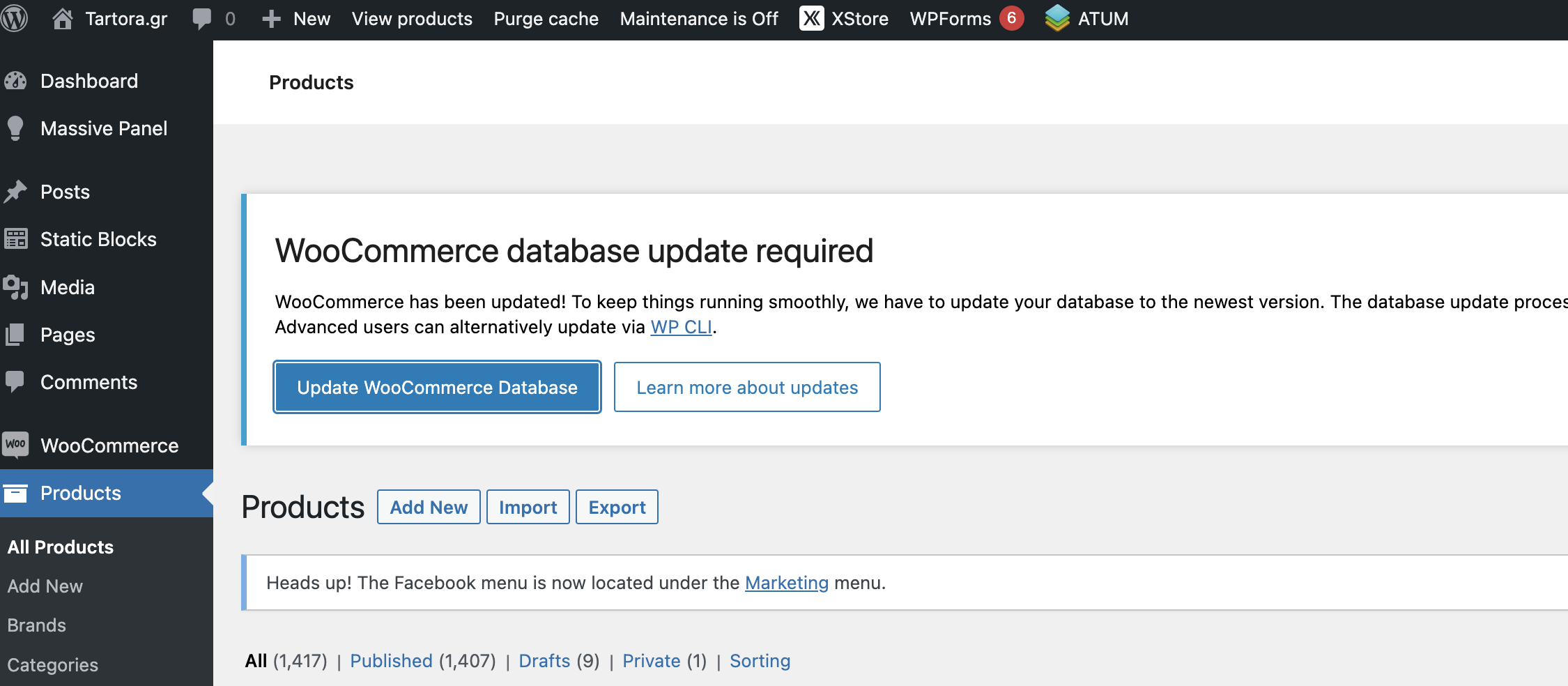Image resolution: width=1568 pixels, height=686 pixels.
Task: Click the Tartora.gr home icon
Action: coord(63,19)
